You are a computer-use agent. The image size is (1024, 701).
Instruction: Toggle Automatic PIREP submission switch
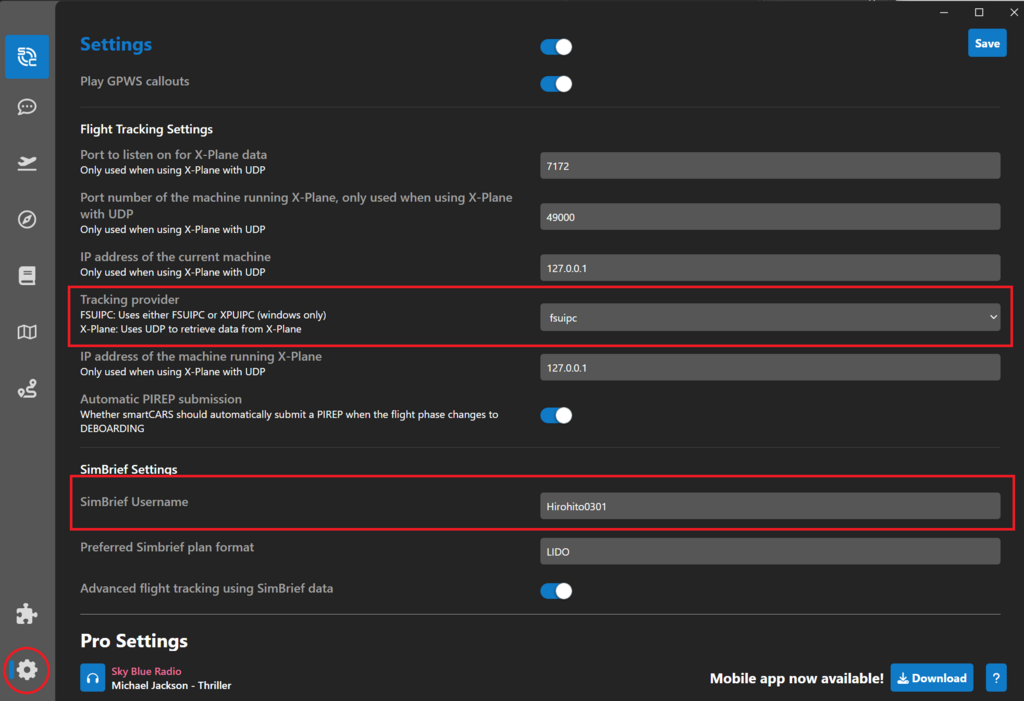pyautogui.click(x=556, y=416)
